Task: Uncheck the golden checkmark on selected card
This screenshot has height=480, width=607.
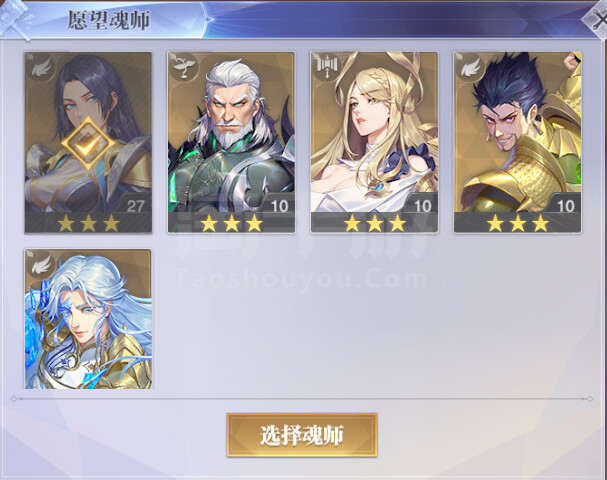Action: (89, 143)
